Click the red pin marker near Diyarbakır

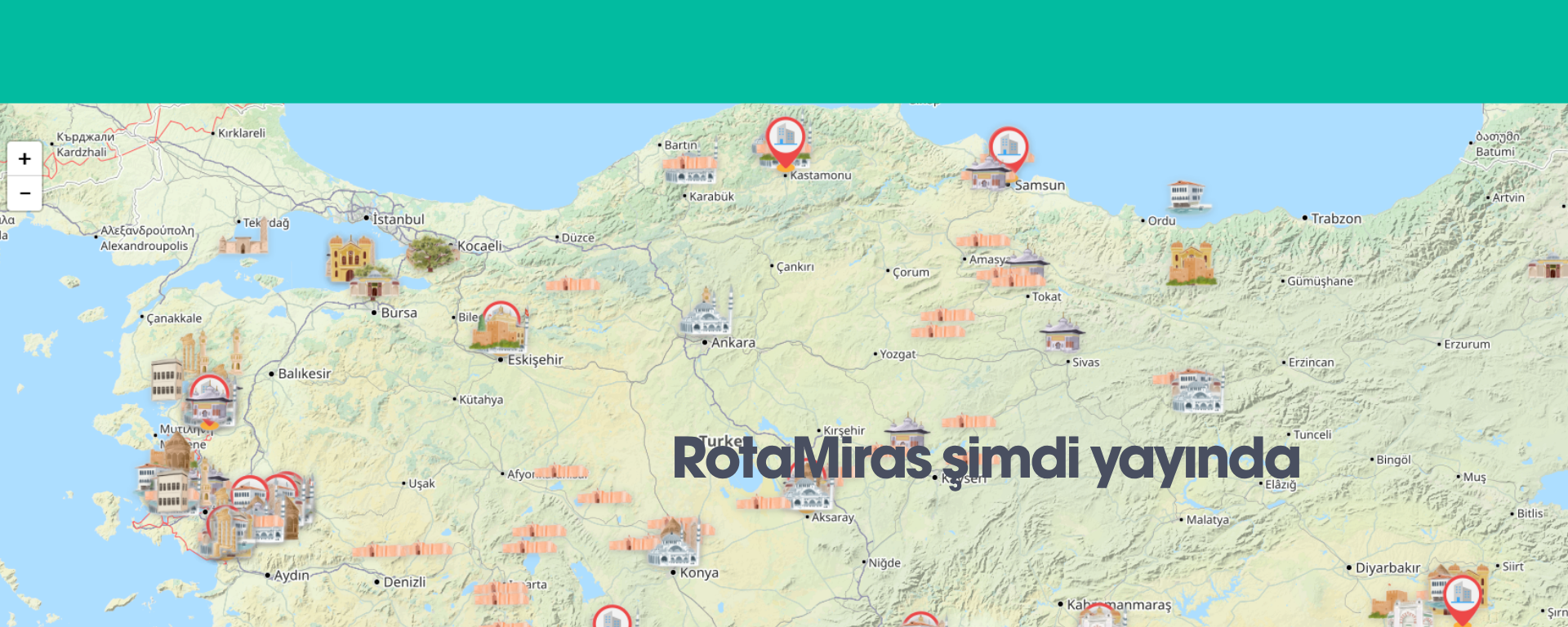1462,600
